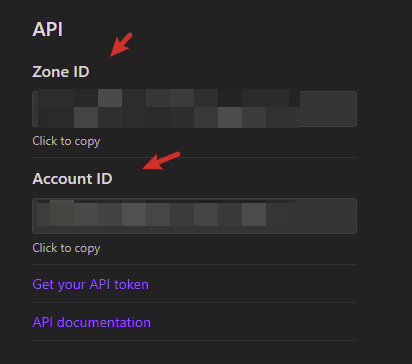The width and height of the screenshot is (412, 364).
Task: Open the API documentation link
Action: [91, 322]
